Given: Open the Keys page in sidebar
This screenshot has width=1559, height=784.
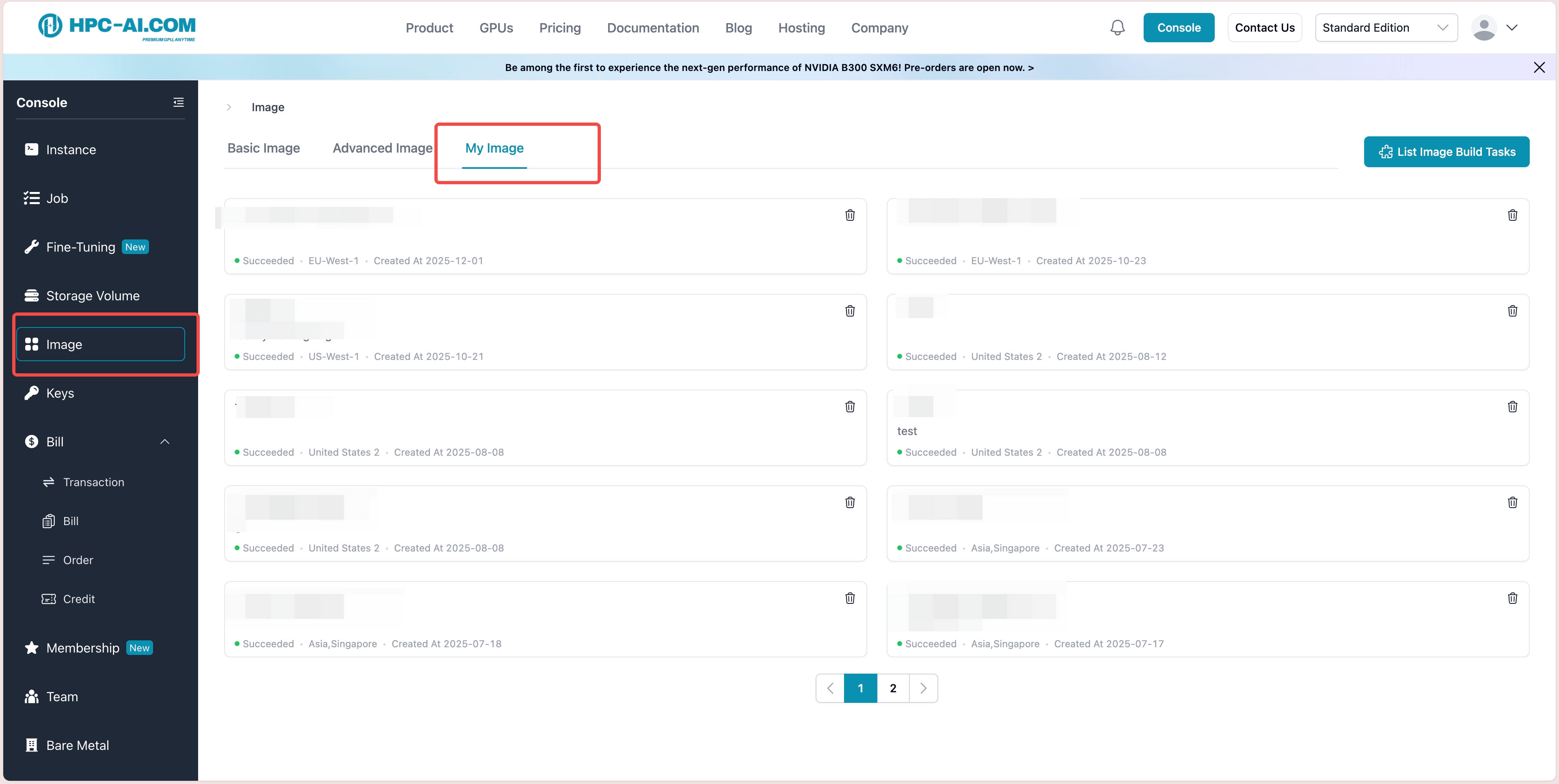Looking at the screenshot, I should click(x=60, y=393).
